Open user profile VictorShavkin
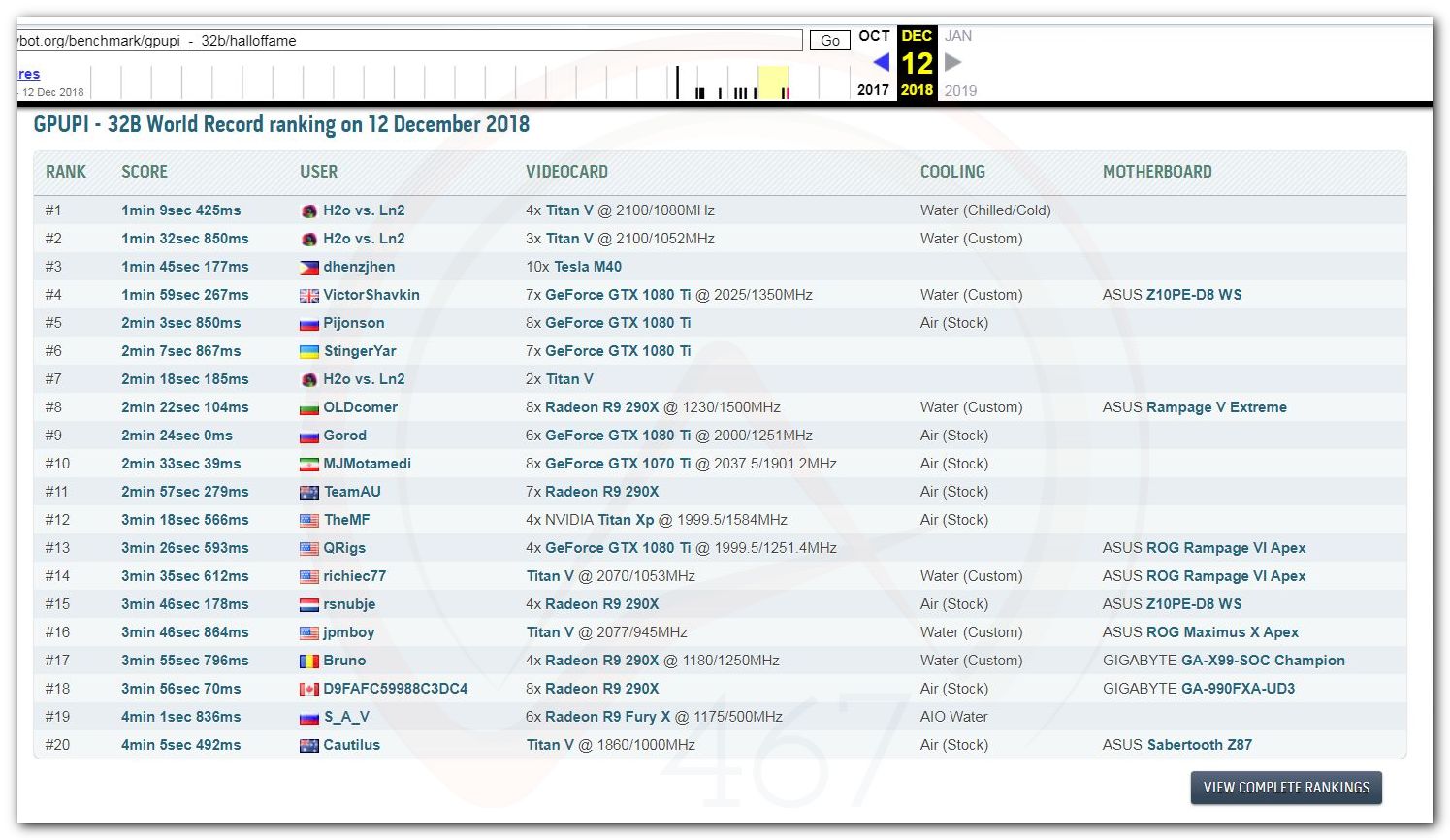1450x840 pixels. pos(371,295)
